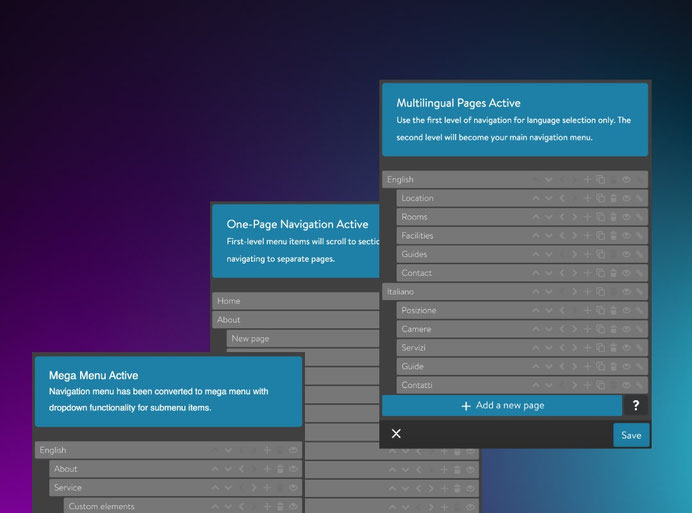
Task: Move the Posizione page down
Action: (548, 311)
